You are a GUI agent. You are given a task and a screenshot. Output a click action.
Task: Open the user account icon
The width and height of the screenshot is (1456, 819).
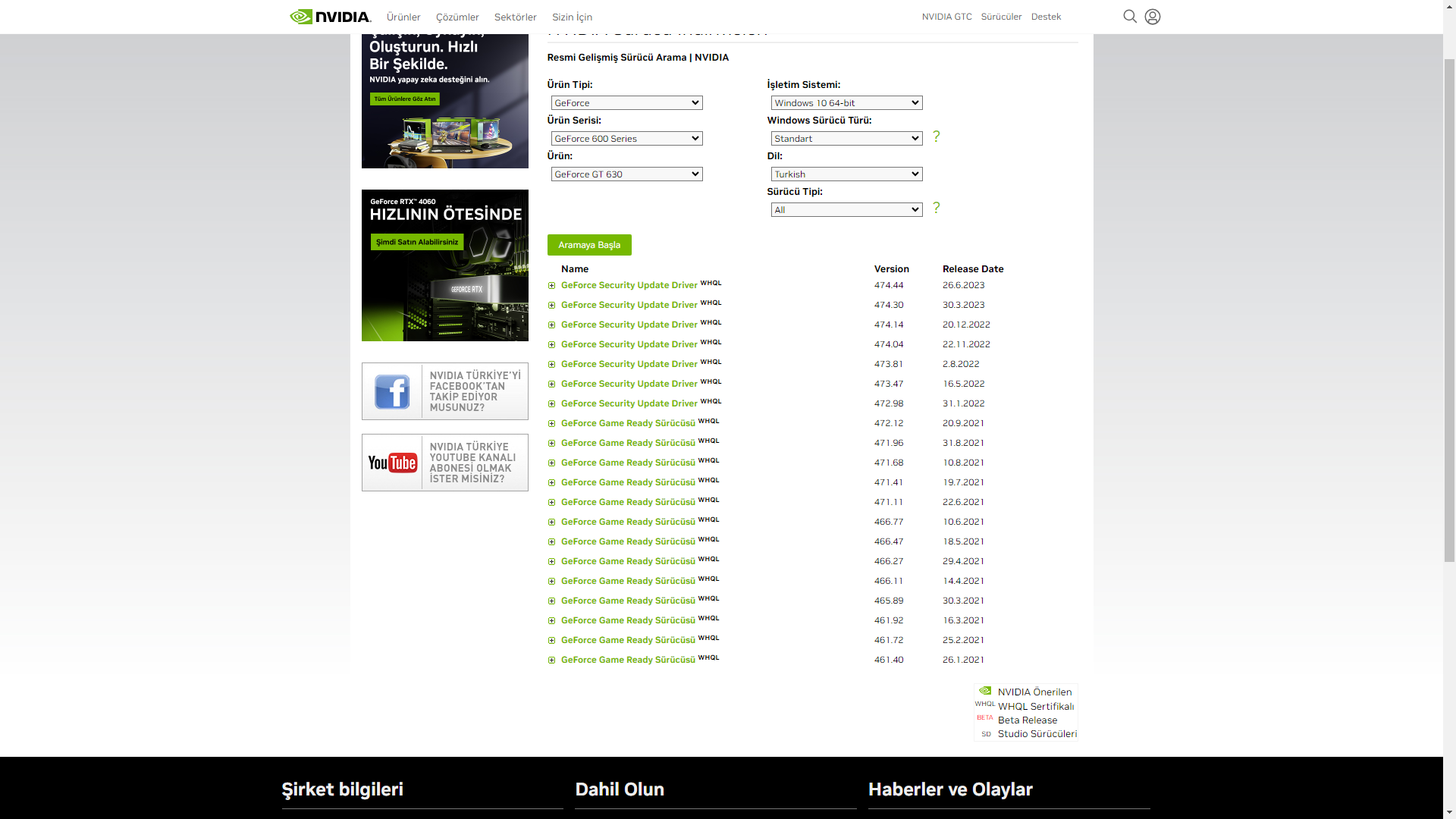1152,17
